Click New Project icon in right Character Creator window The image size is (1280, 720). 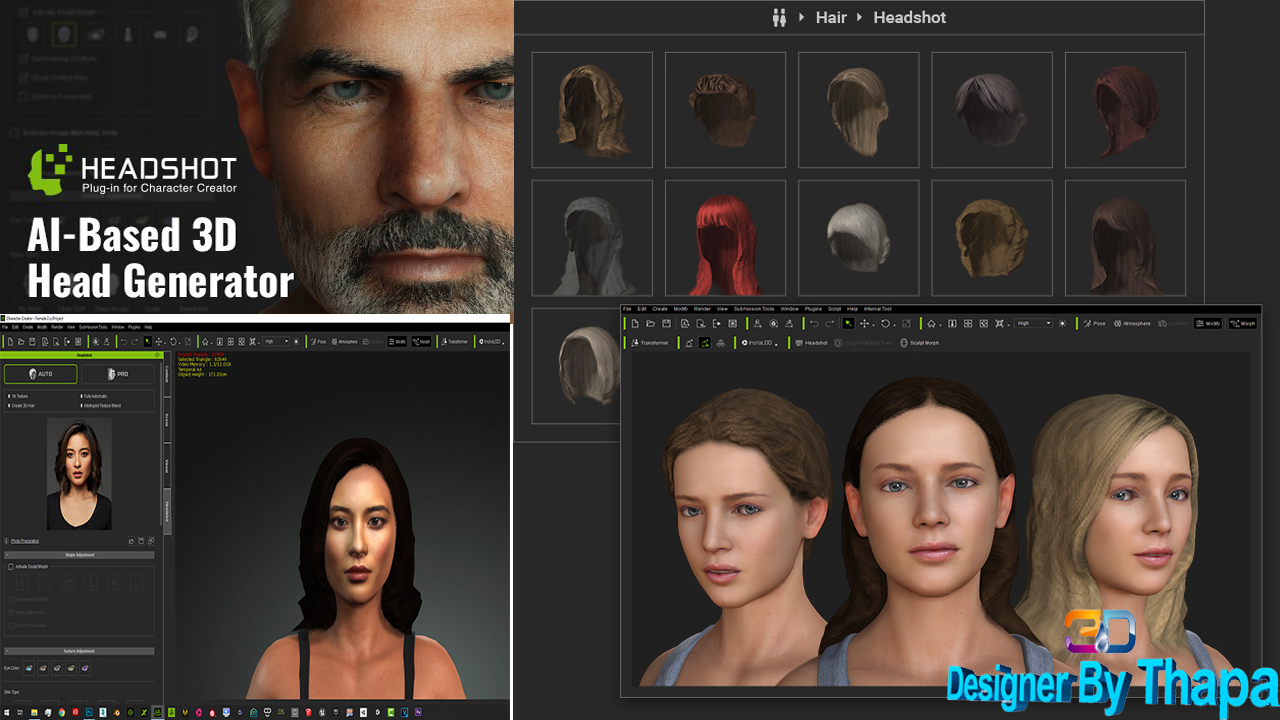635,323
